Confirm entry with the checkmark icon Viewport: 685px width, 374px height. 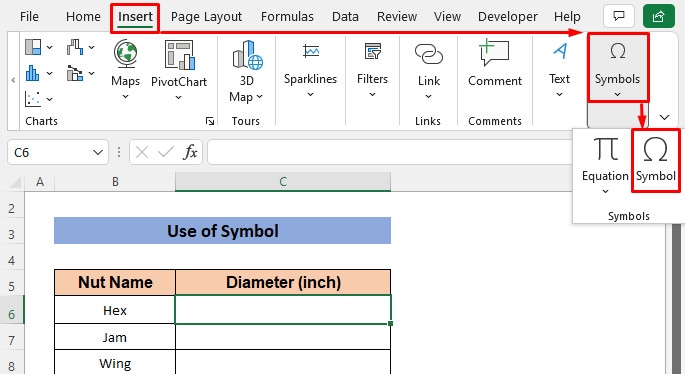tap(166, 152)
